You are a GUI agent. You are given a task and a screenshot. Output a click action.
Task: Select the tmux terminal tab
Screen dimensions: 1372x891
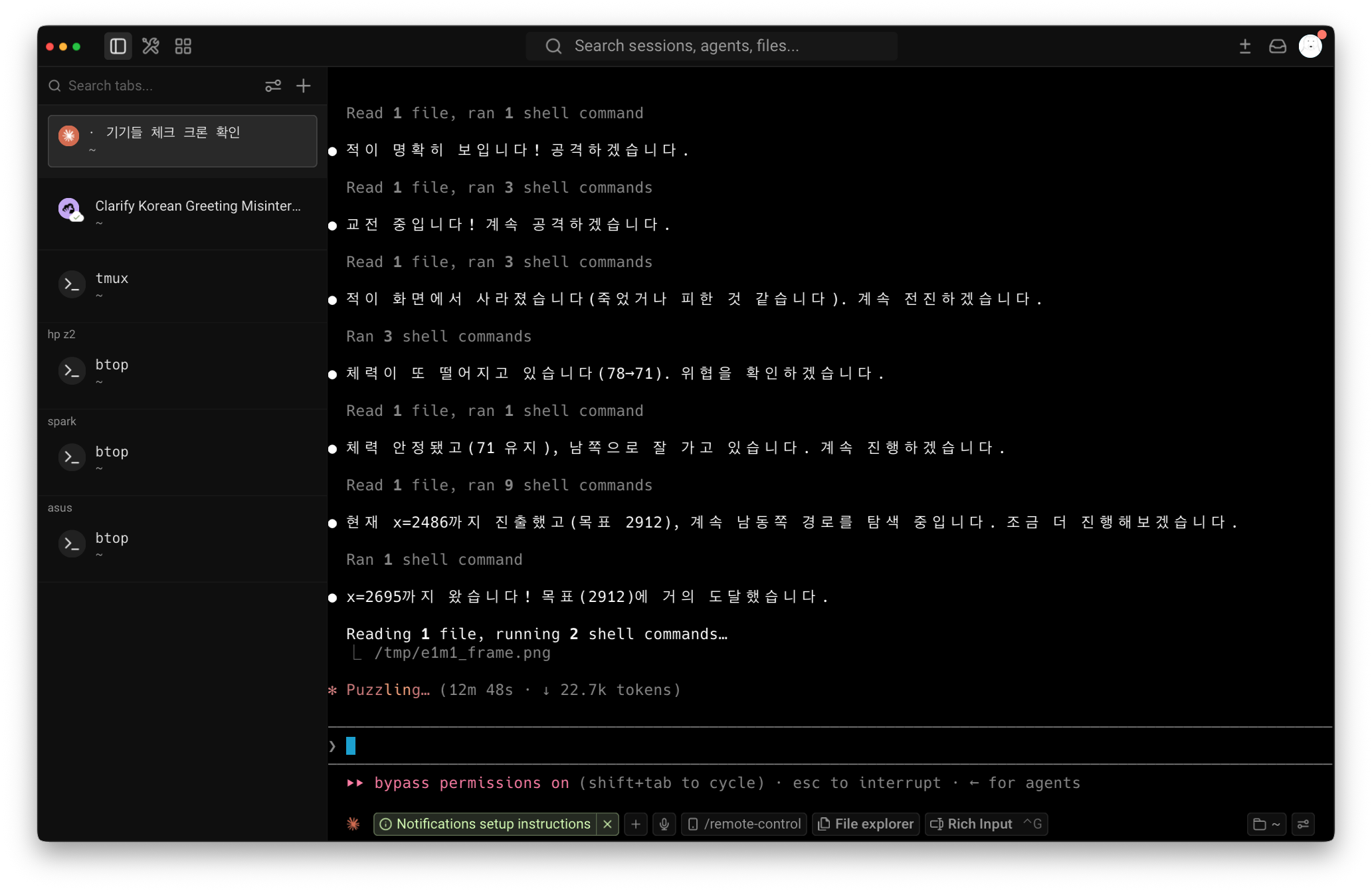[x=183, y=286]
